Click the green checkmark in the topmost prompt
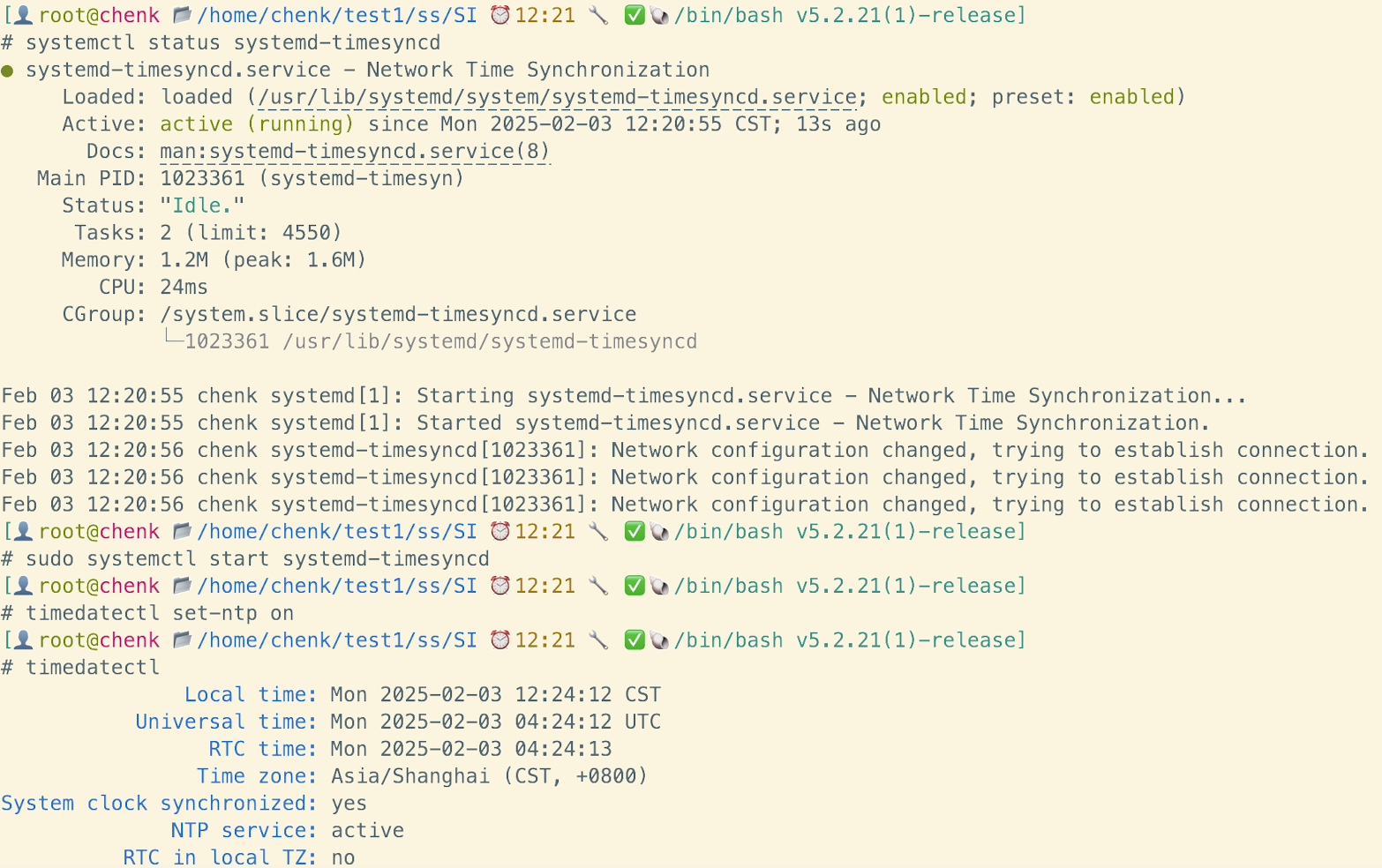Viewport: 1382px width, 868px height. (x=634, y=15)
